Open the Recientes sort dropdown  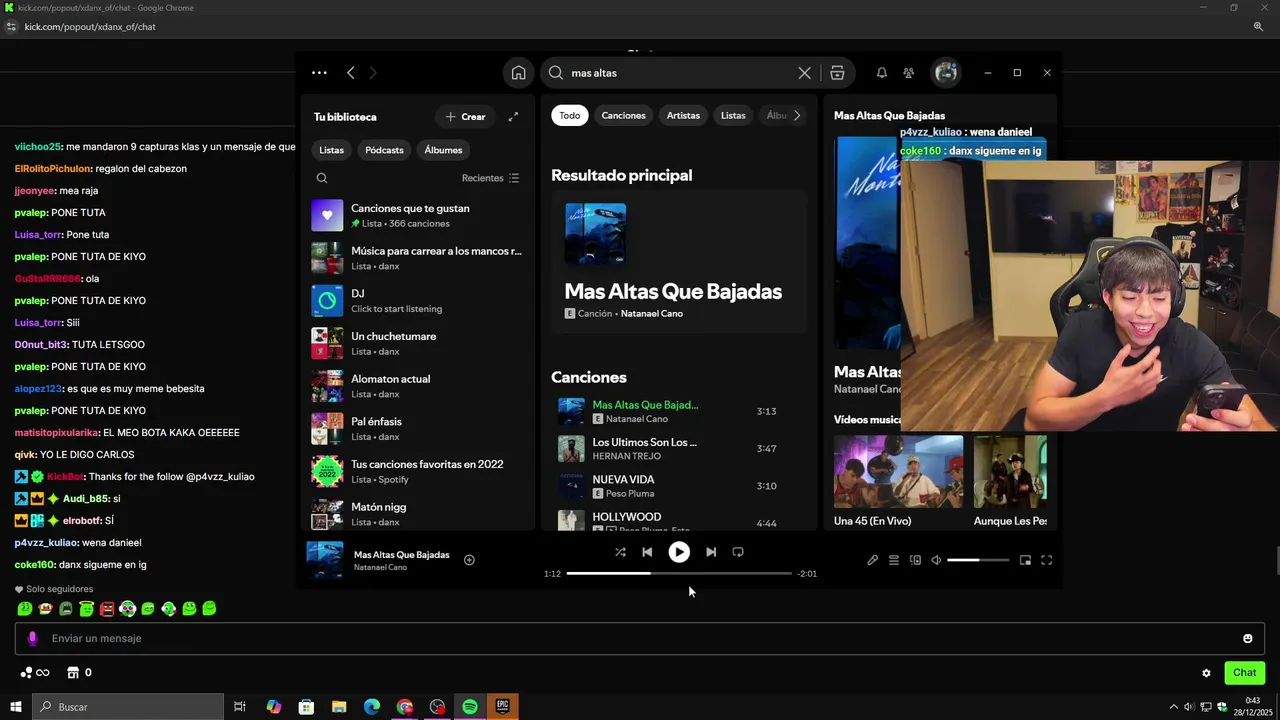point(490,178)
